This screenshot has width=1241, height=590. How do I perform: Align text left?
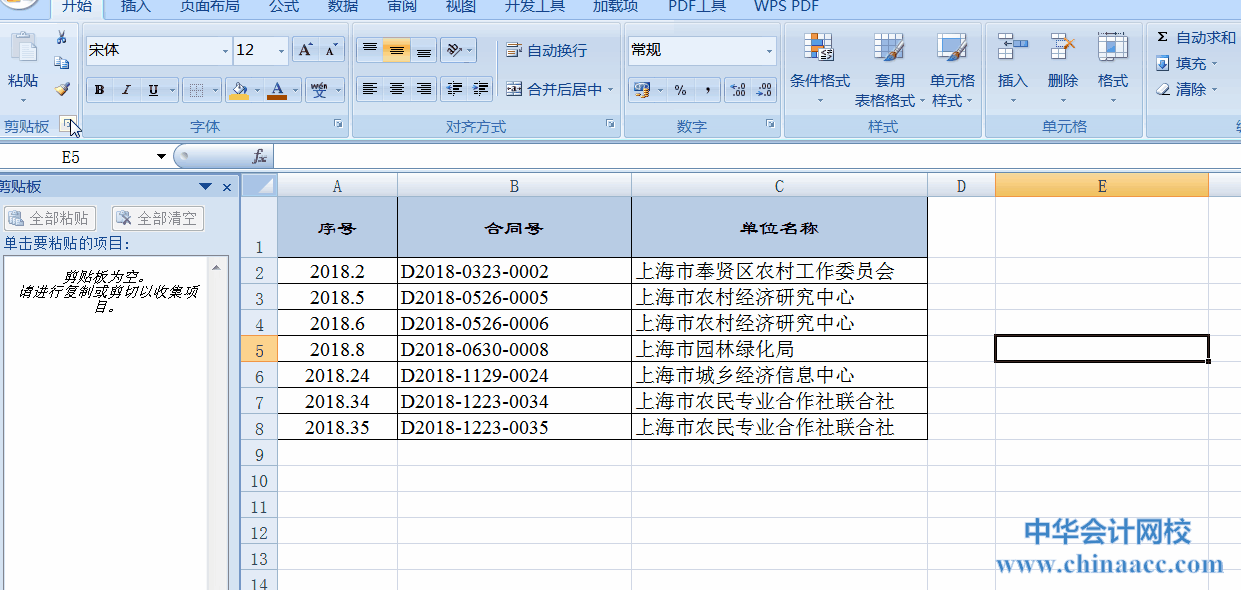click(370, 89)
